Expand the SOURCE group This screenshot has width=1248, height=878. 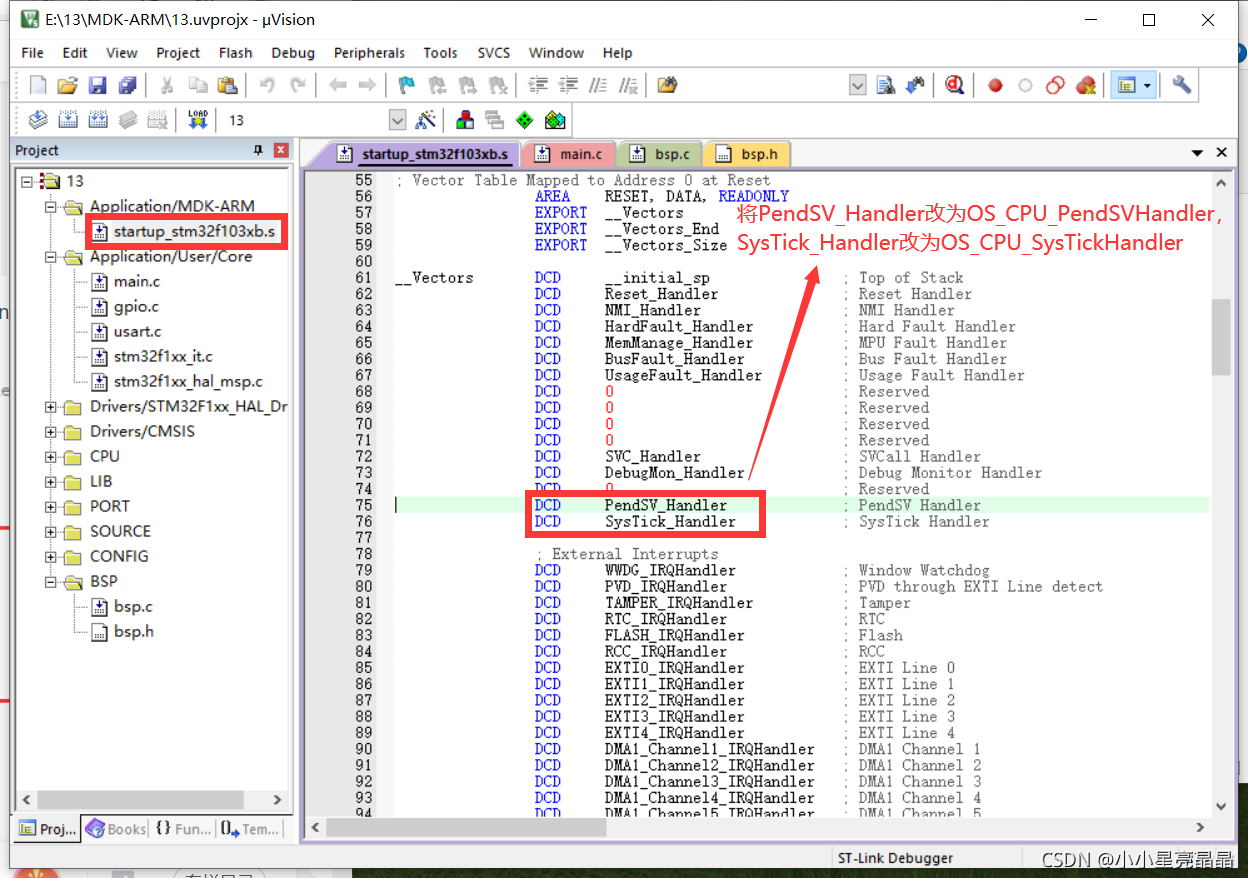pyautogui.click(x=52, y=531)
